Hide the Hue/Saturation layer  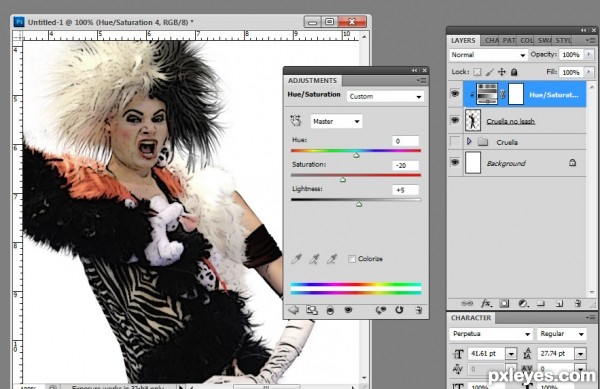(455, 93)
